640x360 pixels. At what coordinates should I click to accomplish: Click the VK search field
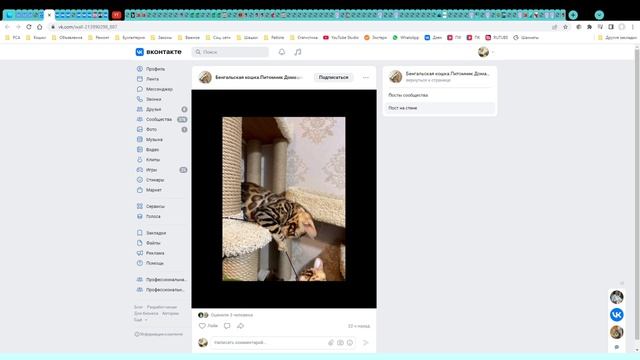[x=230, y=52]
